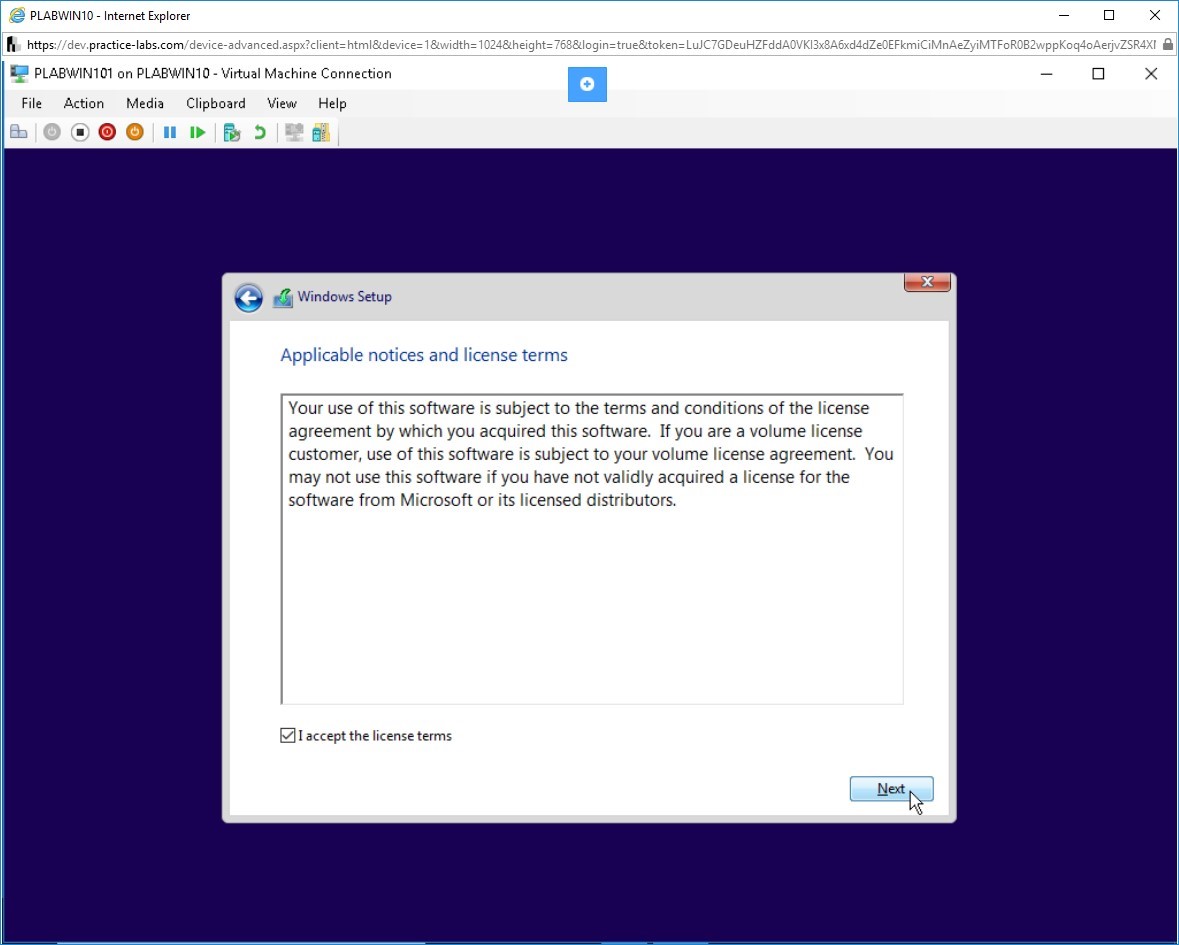Click the last toolbar icon after Enhanced Session
1179x945 pixels.
click(321, 133)
